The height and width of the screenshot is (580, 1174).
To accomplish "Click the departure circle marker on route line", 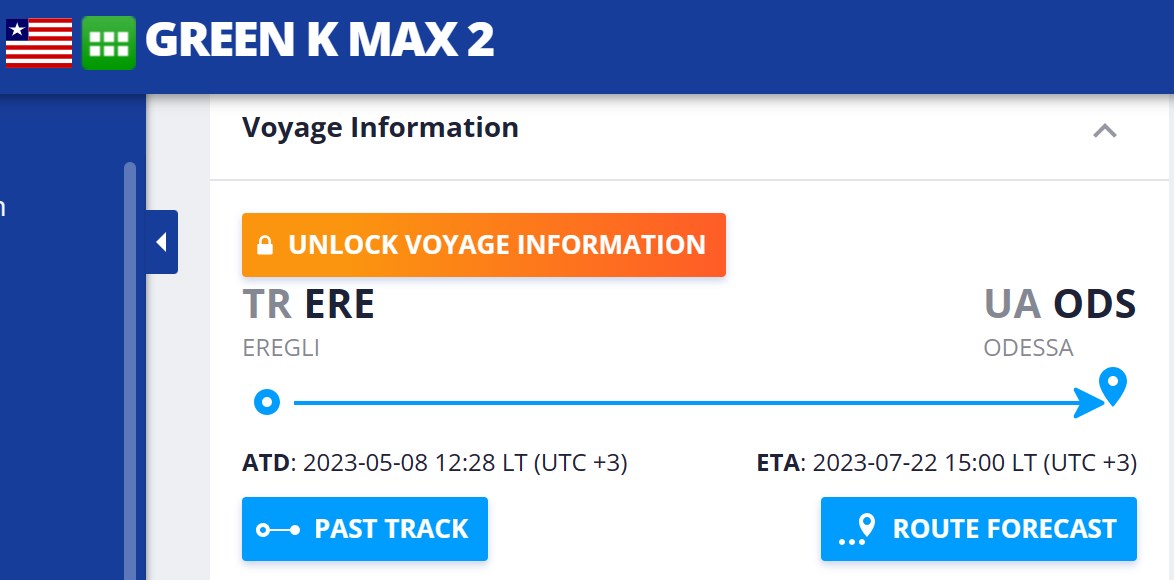I will tap(267, 402).
